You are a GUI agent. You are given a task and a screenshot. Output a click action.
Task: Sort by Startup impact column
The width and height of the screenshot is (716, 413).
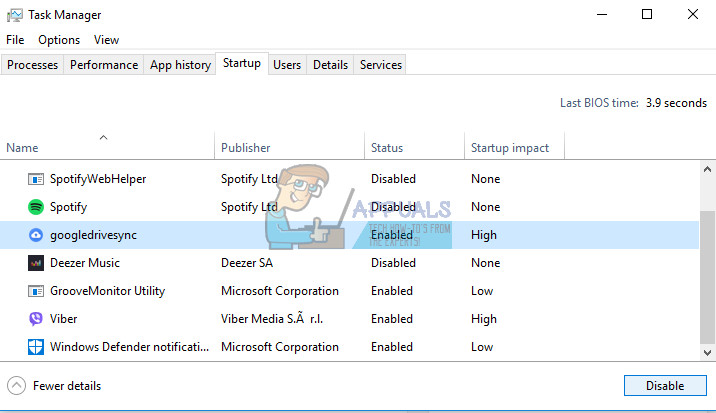click(x=509, y=148)
